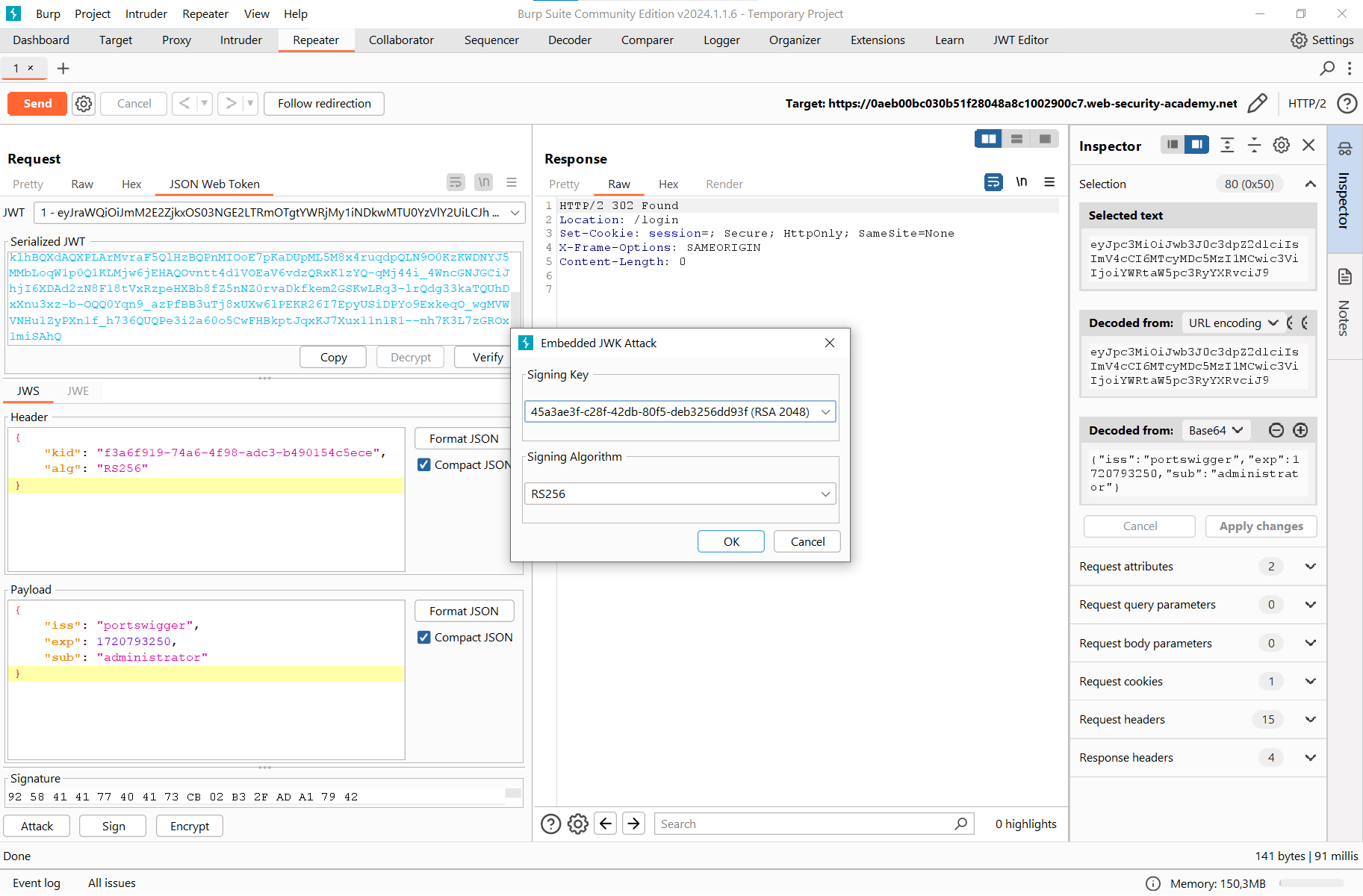Image resolution: width=1363 pixels, height=896 pixels.
Task: Click Cancel in Embedded JWK Attack dialog
Action: pos(807,541)
